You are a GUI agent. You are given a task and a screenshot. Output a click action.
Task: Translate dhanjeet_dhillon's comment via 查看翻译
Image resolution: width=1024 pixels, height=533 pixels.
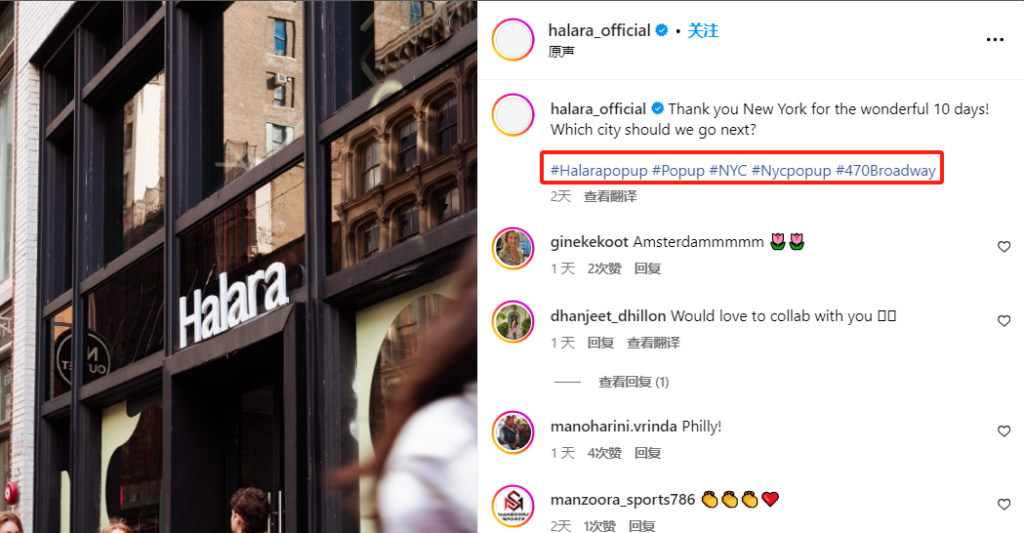[x=653, y=343]
